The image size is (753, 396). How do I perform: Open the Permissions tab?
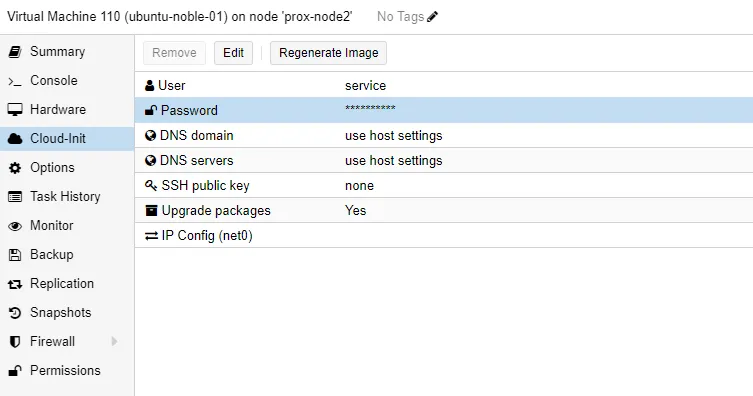coord(67,371)
